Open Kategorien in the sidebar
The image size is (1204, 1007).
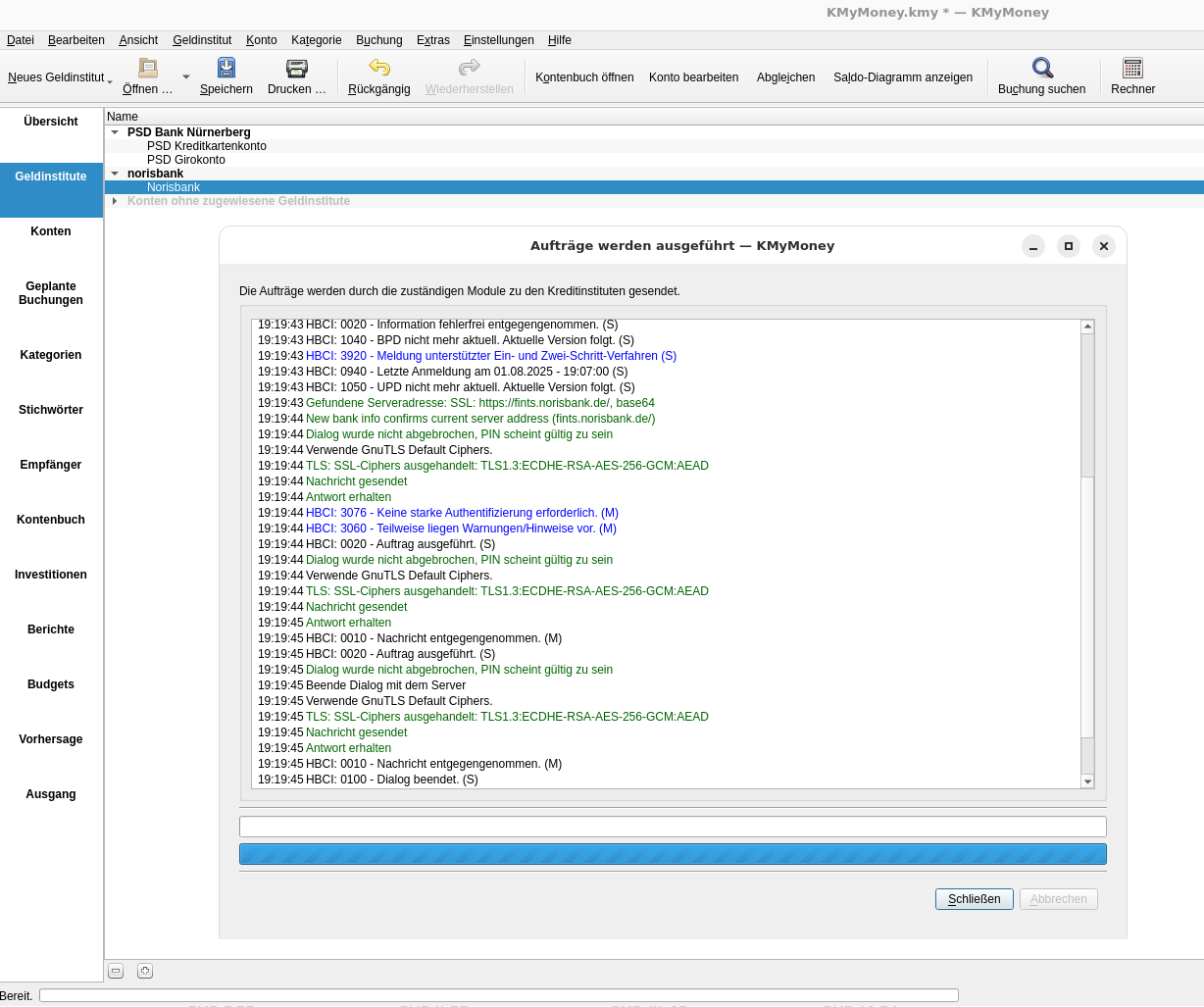tap(51, 355)
